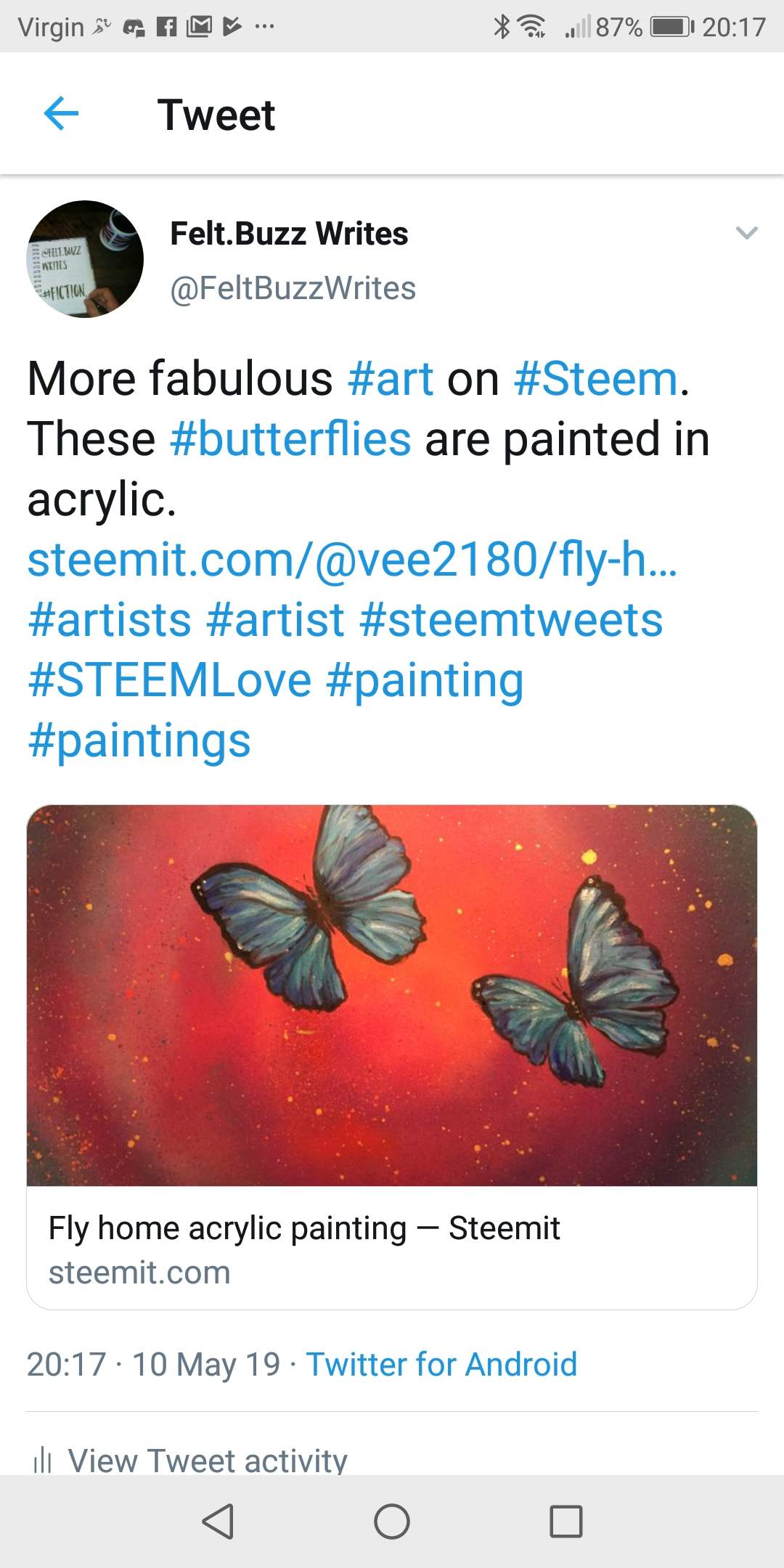Viewport: 784px width, 1568px height.
Task: Open the #STEEMLove hashtag
Action: click(170, 680)
